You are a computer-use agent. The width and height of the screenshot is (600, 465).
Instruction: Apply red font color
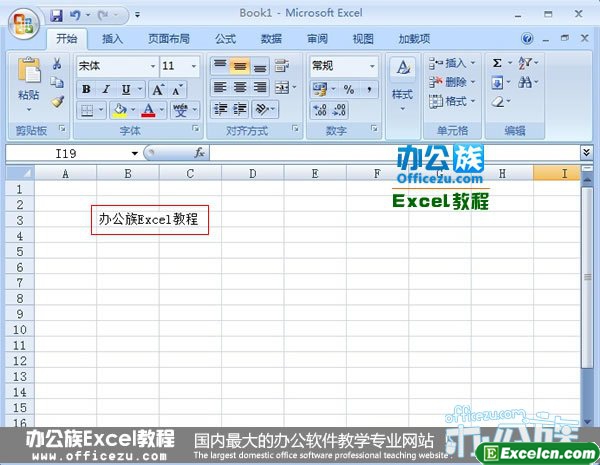[148, 110]
